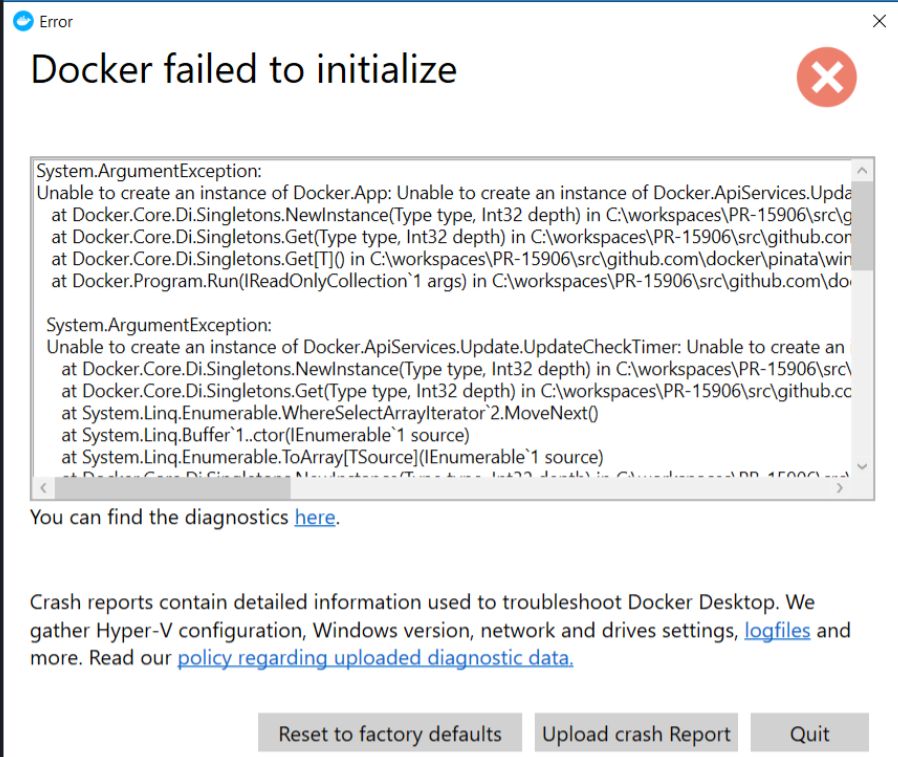The image size is (898, 757).
Task: Open the diagnostics 'here' link
Action: coord(314,517)
